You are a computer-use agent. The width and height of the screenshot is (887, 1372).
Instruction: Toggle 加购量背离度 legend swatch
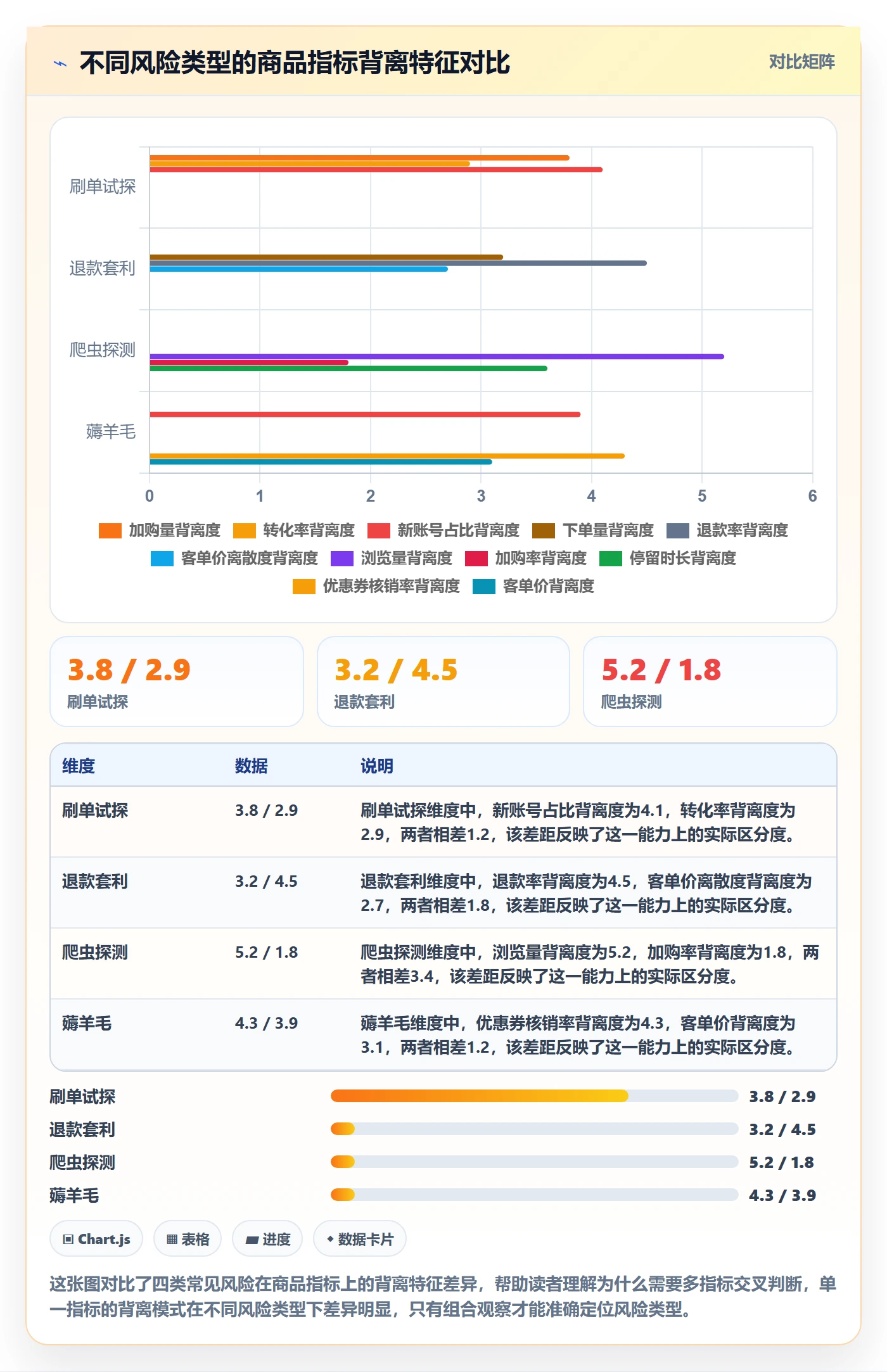tap(110, 531)
